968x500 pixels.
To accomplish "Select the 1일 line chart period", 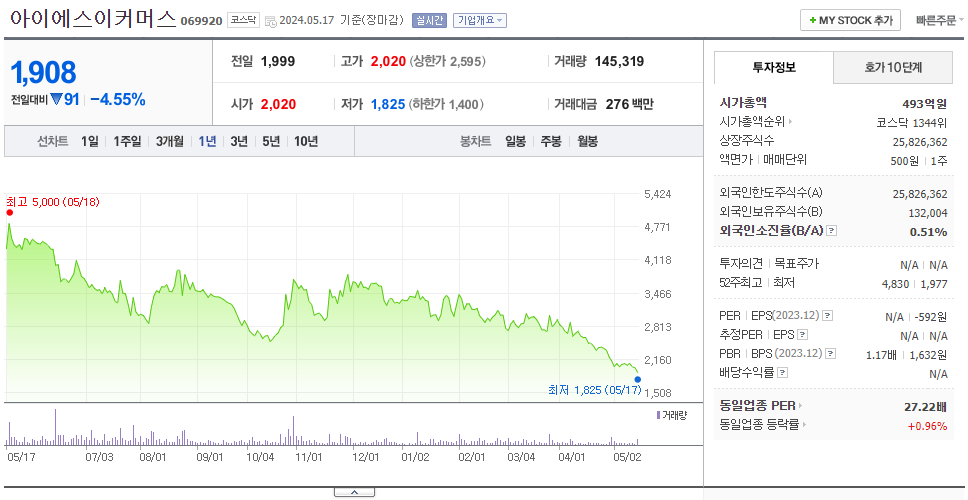I will tap(90, 141).
